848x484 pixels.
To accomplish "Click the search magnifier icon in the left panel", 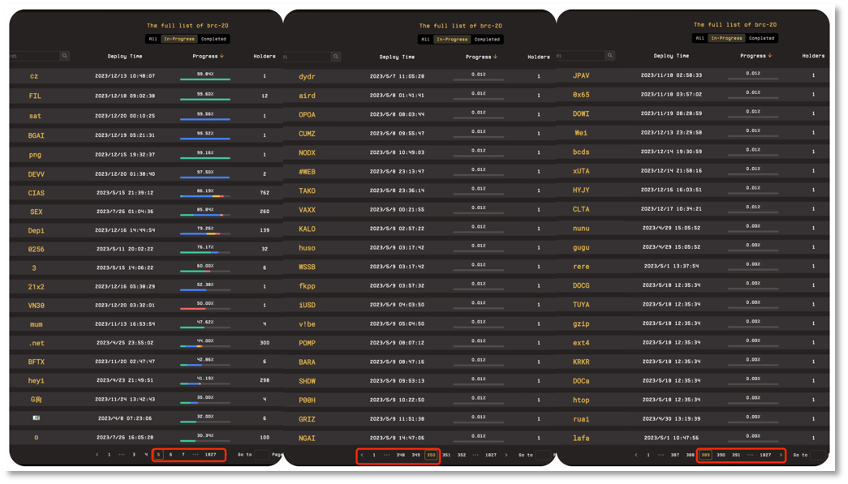I will [65, 57].
